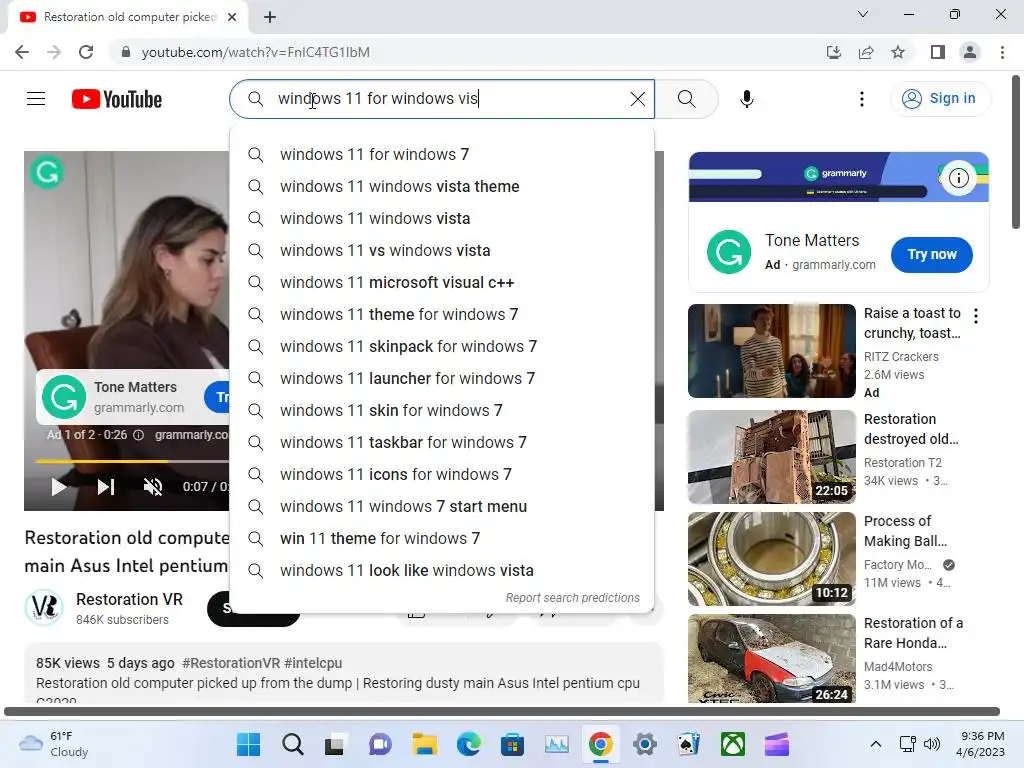Choose 'windows 11 launcher for windows 7'
Viewport: 1024px width, 768px height.
point(442,378)
